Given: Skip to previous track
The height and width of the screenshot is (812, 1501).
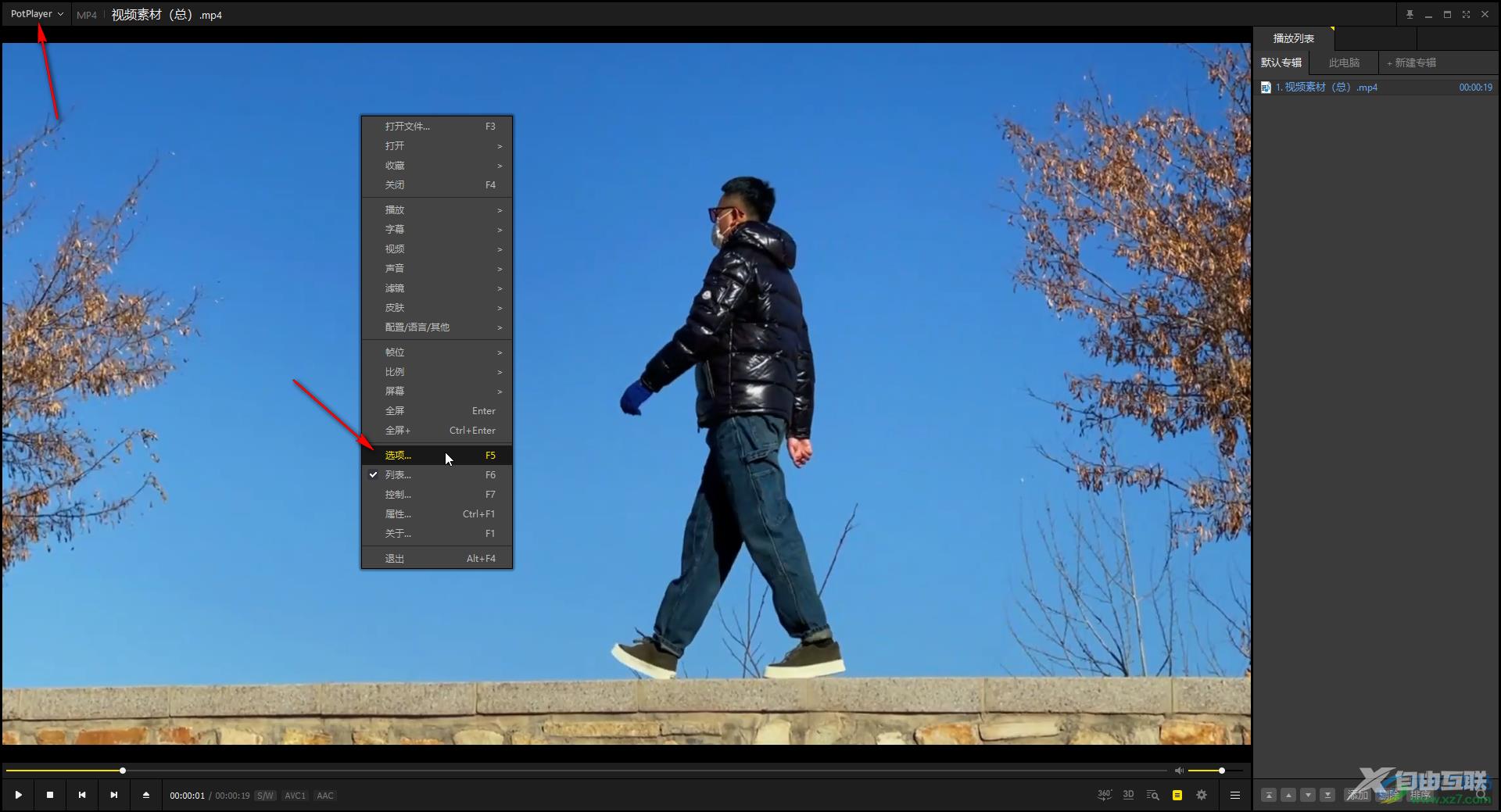Looking at the screenshot, I should click(x=82, y=795).
